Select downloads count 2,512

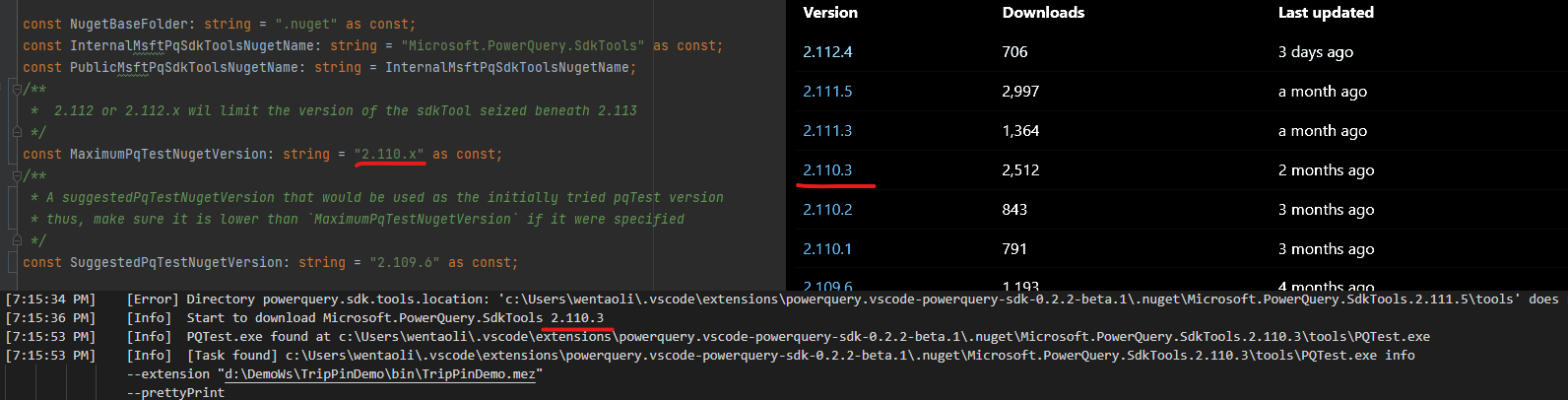[x=1020, y=170]
